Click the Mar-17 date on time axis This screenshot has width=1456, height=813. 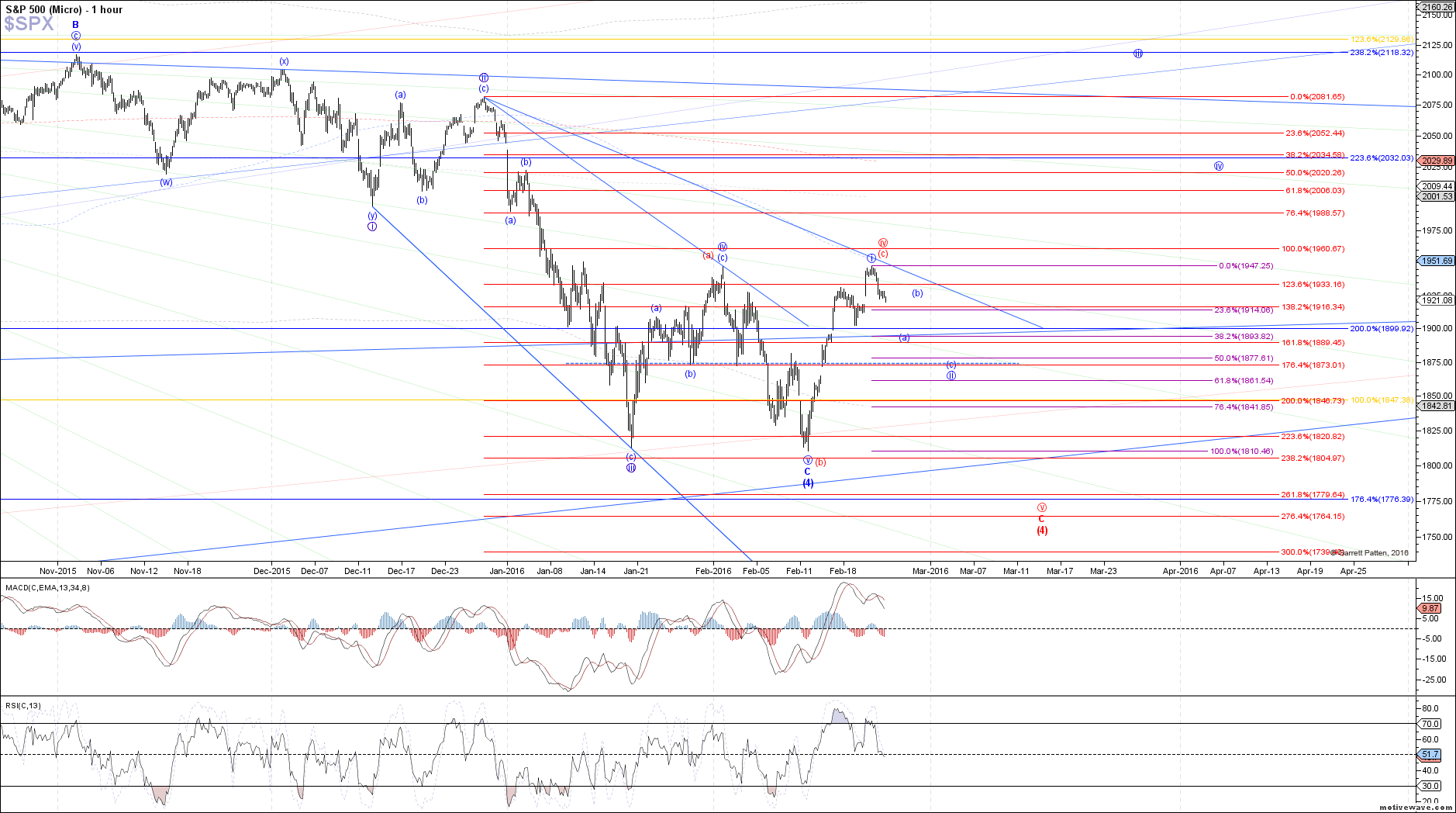(x=1060, y=571)
